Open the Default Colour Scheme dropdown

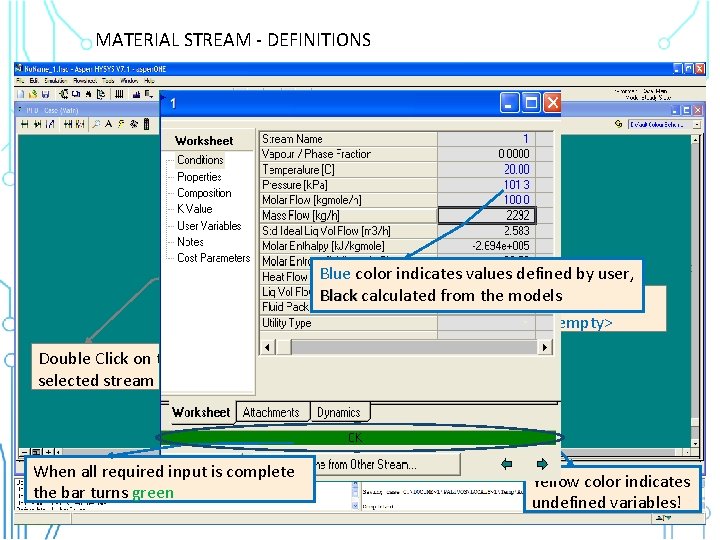(697, 124)
